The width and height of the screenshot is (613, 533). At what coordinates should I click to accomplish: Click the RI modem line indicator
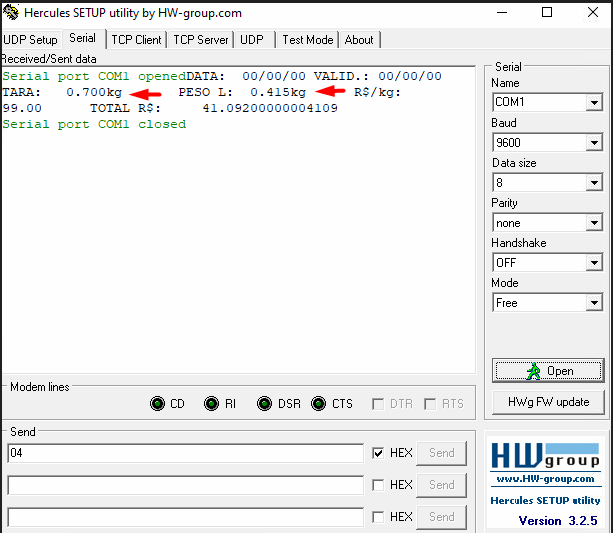click(212, 404)
